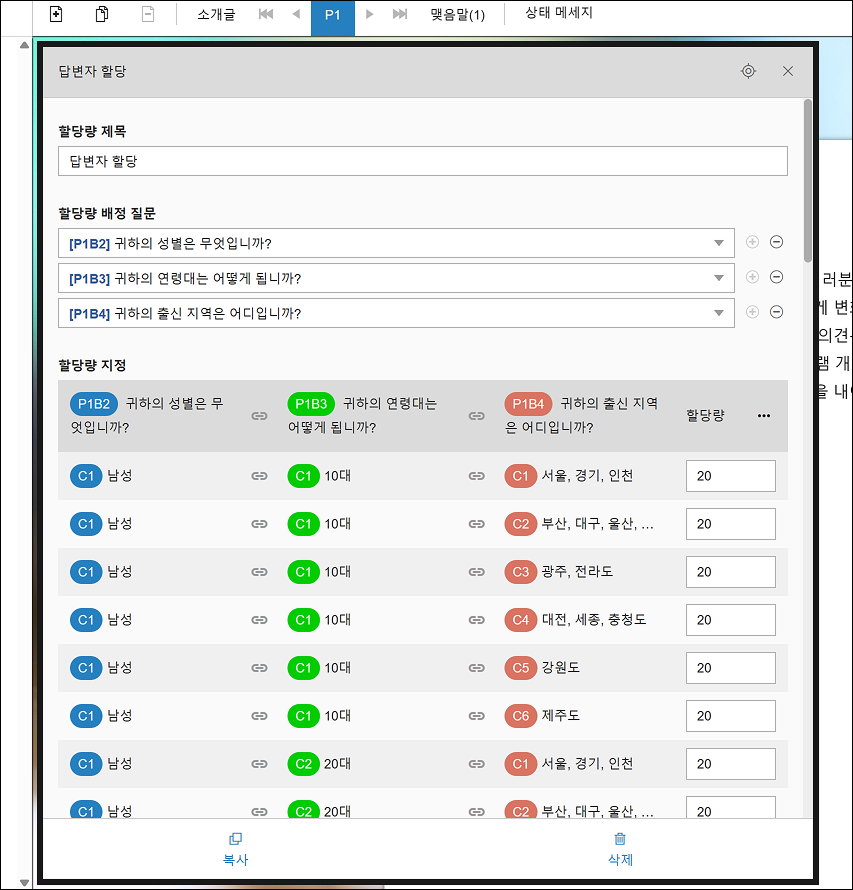
Task: Remove the P1B2 question row
Action: coord(776,242)
